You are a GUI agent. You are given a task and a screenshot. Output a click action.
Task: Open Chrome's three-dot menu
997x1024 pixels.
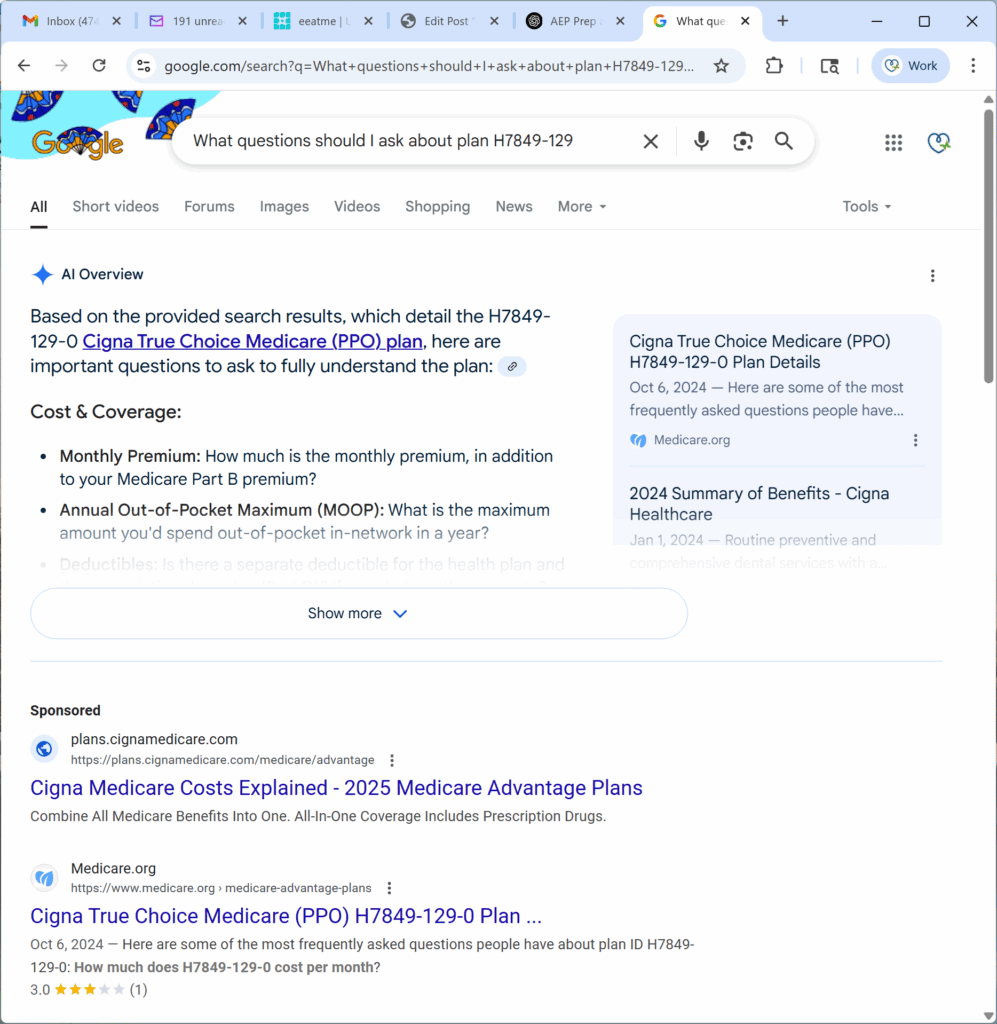pyautogui.click(x=973, y=66)
